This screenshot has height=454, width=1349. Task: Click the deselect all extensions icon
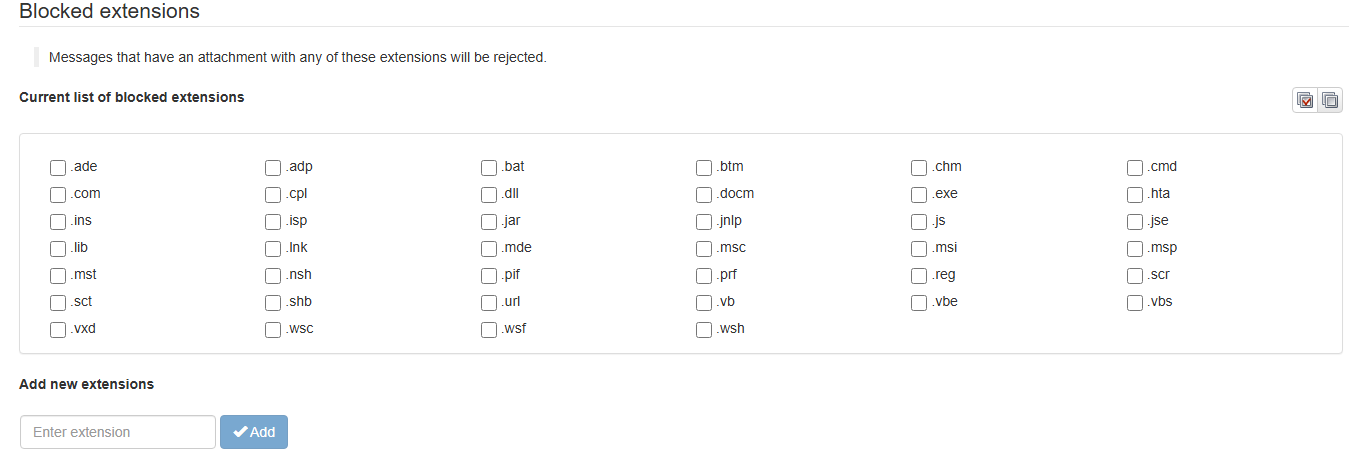tap(1330, 100)
